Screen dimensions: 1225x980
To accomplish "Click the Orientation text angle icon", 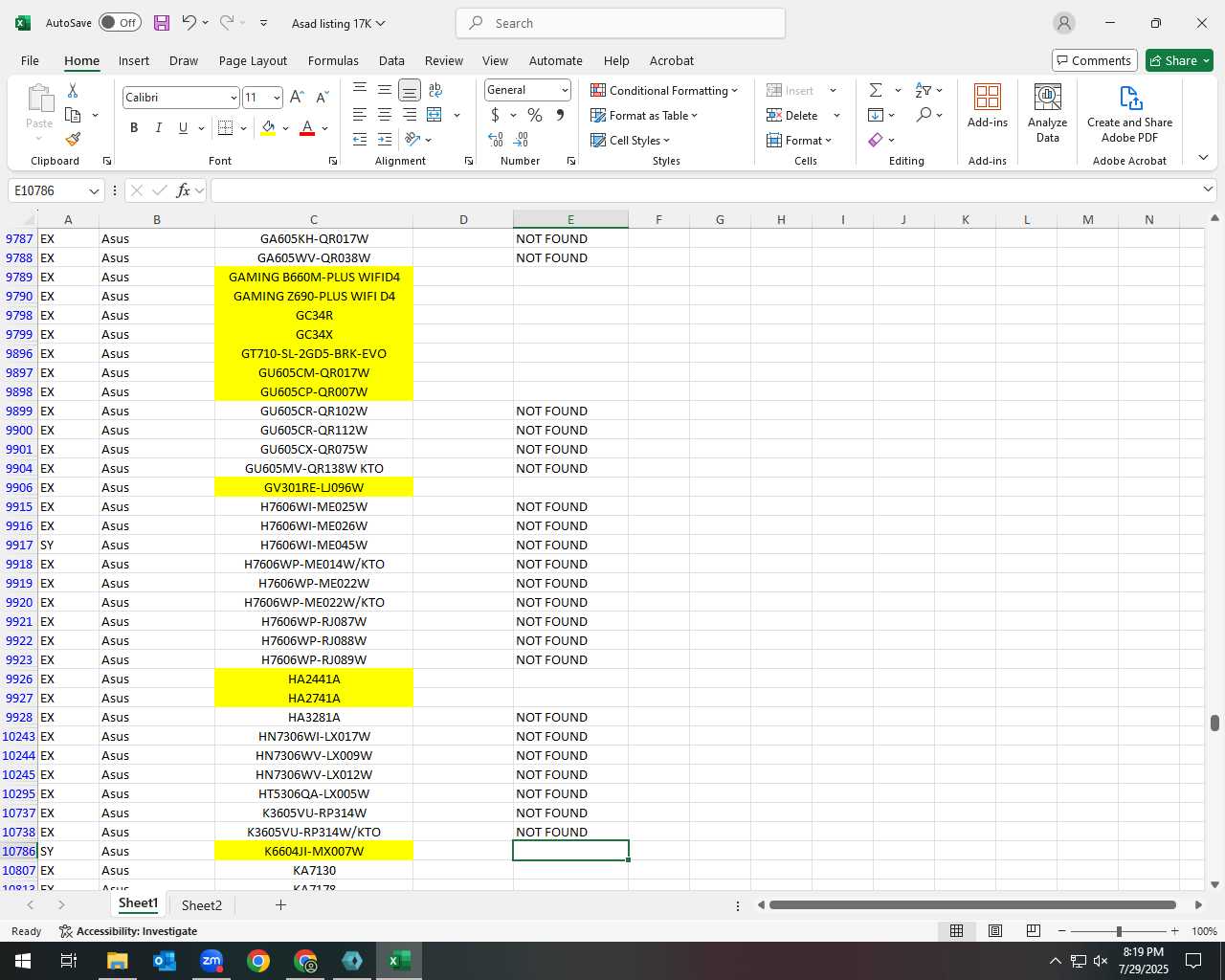I will point(412,140).
